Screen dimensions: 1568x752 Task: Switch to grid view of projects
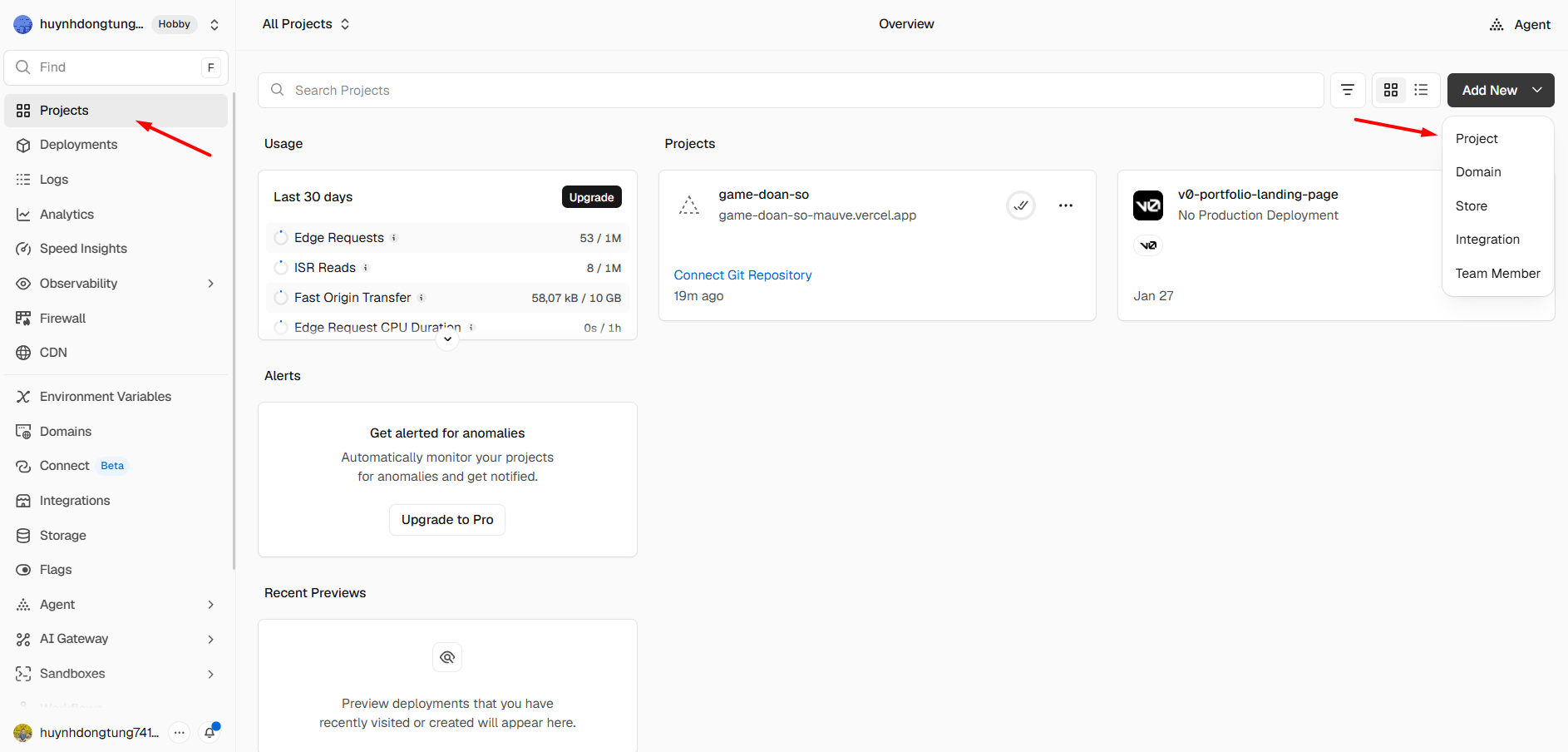pos(1391,90)
